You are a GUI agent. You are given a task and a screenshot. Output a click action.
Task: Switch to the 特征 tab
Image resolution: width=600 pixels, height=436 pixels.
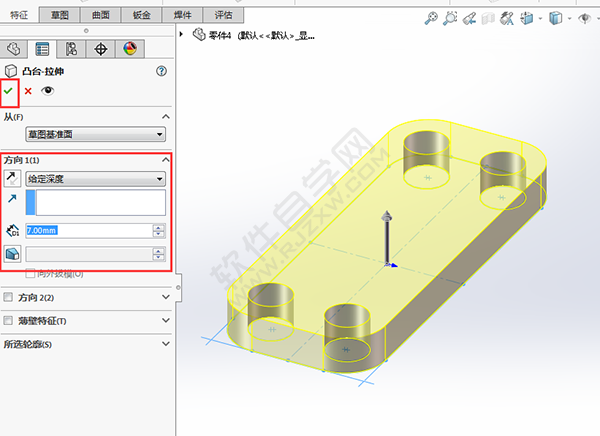click(x=19, y=15)
